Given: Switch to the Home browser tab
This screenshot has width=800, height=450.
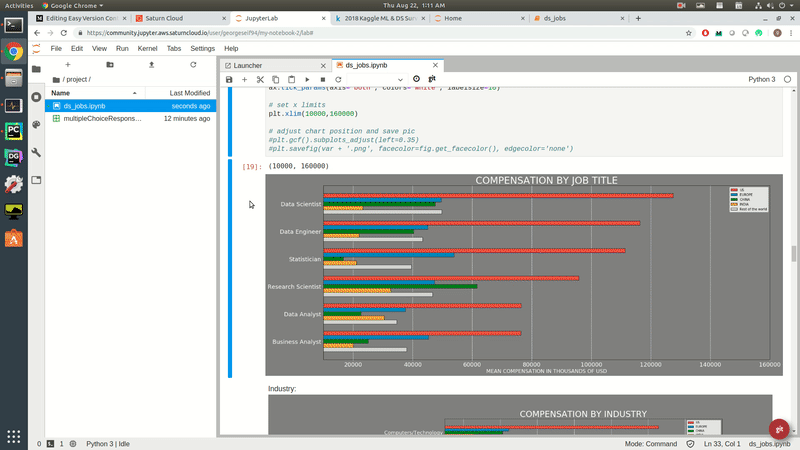Looking at the screenshot, I should (x=479, y=18).
